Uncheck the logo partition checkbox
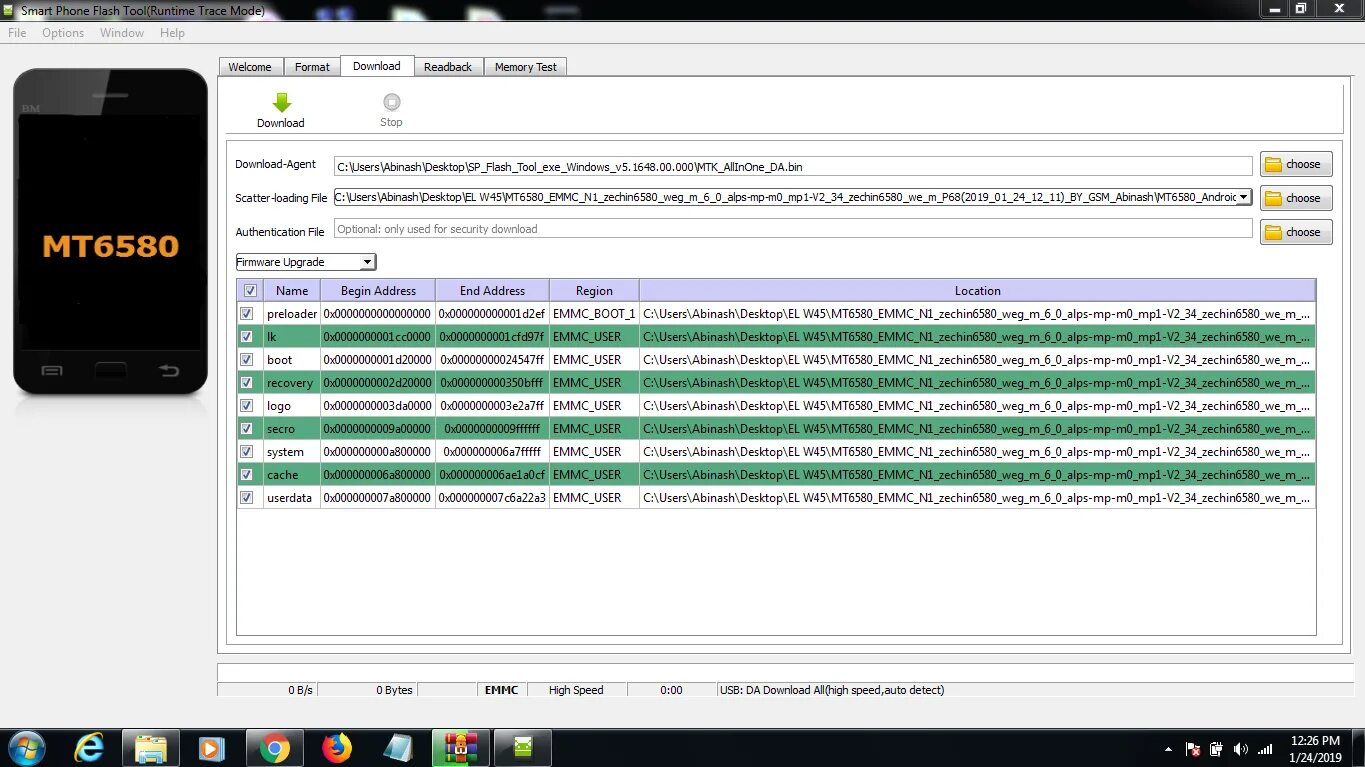This screenshot has width=1365, height=767. (246, 406)
